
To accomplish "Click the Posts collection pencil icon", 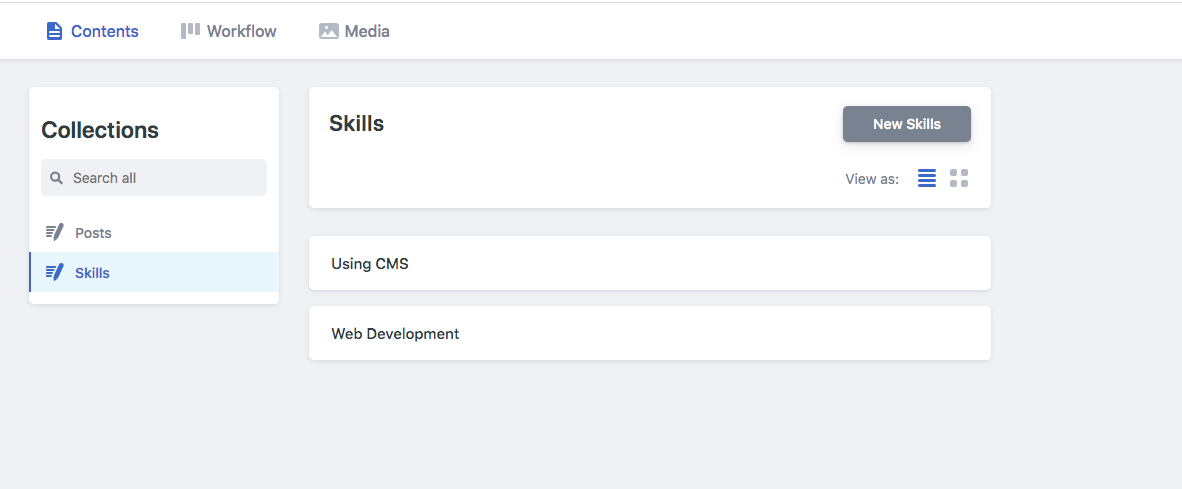I will 54,232.
